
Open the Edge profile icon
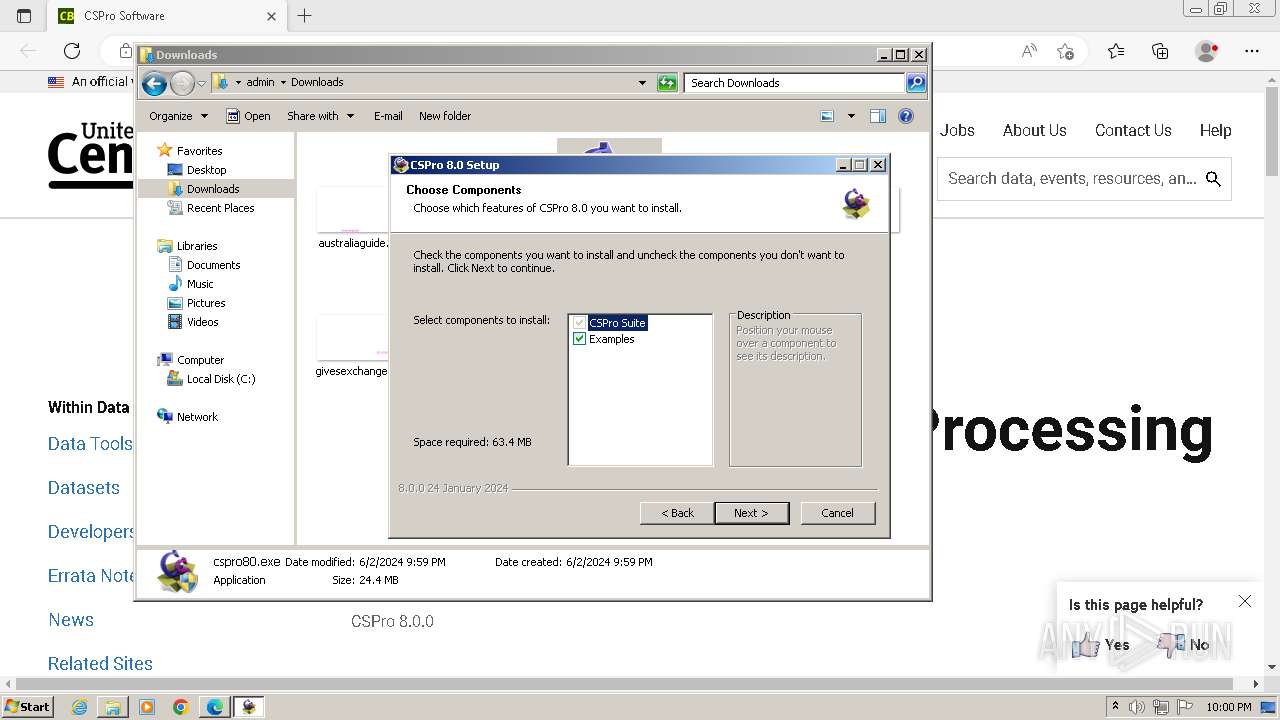pos(1206,51)
